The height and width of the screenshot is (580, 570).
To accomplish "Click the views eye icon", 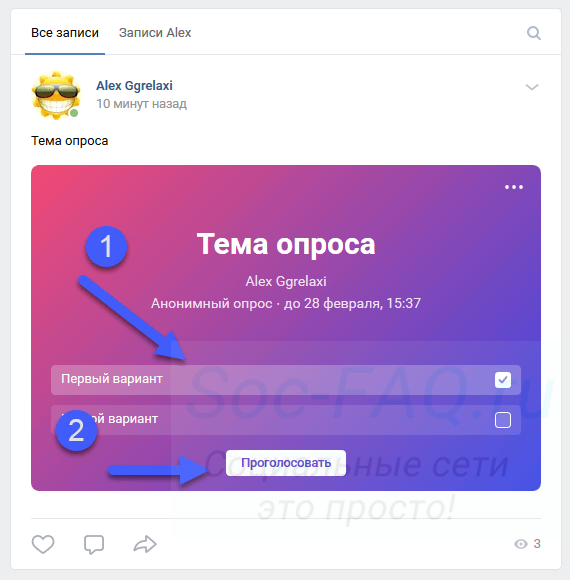I will pyautogui.click(x=521, y=544).
